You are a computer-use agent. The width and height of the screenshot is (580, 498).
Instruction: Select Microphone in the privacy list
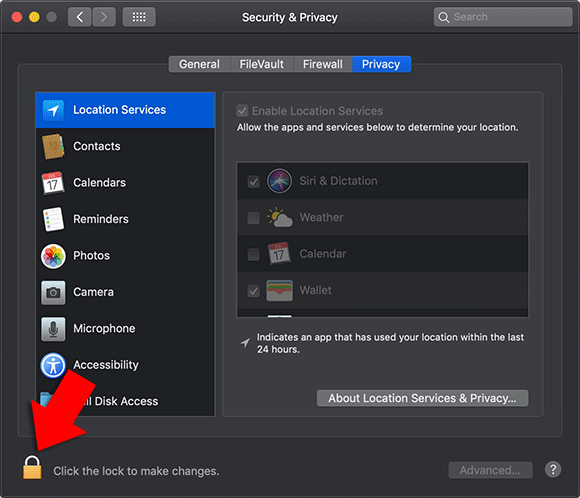pos(125,329)
